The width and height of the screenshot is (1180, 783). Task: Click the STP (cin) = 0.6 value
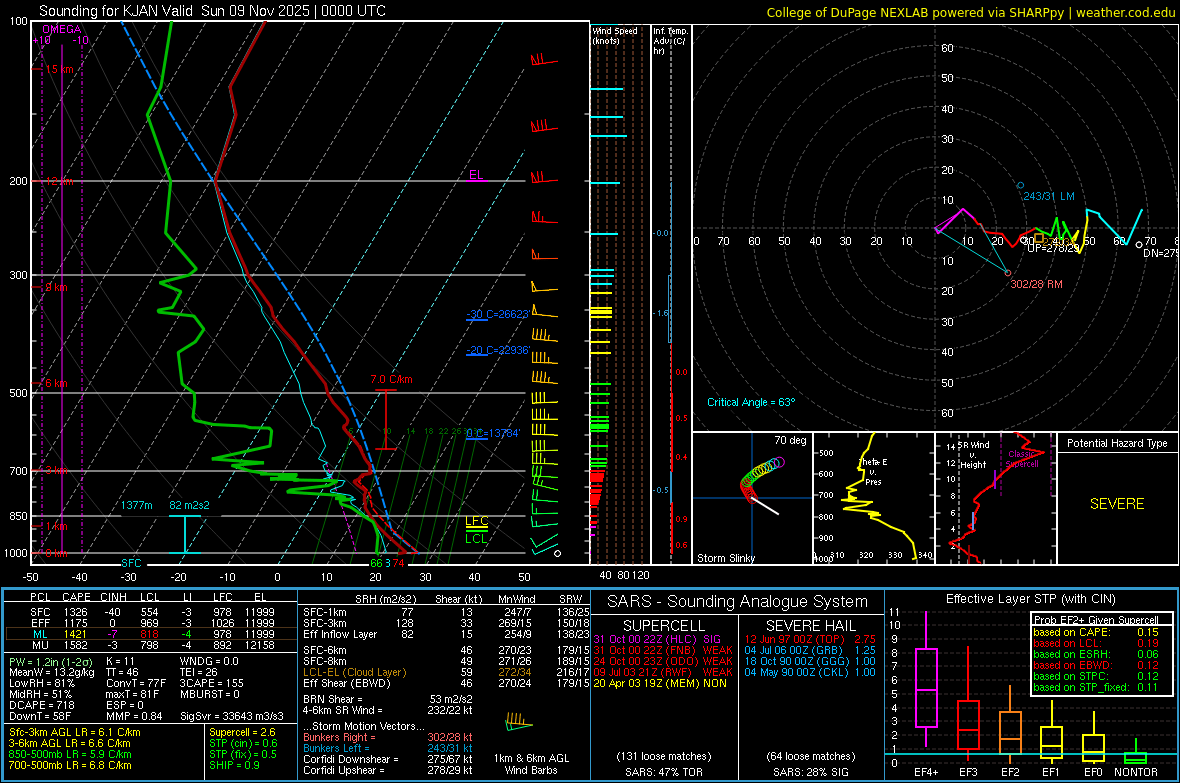[x=243, y=744]
